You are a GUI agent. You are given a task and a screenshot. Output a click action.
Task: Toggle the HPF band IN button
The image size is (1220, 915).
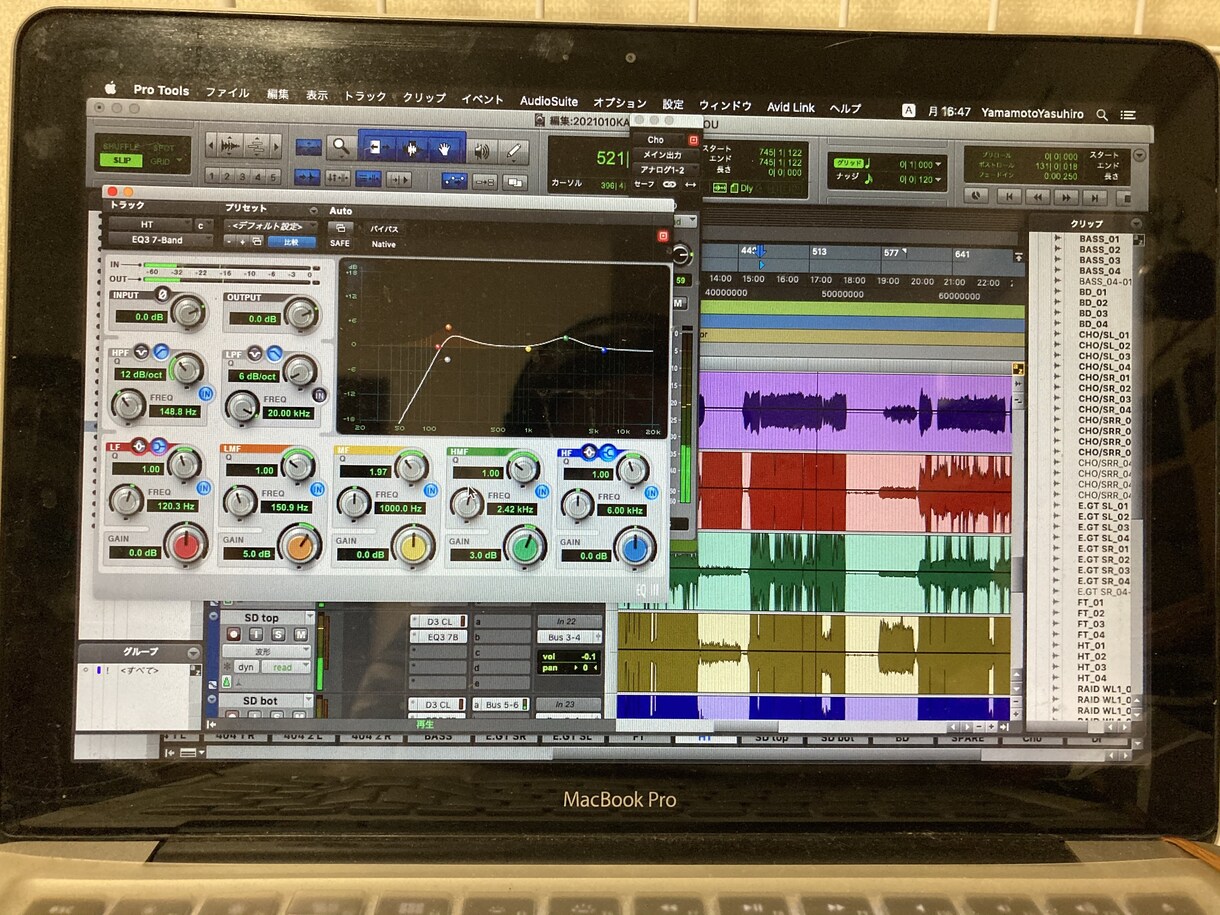(x=206, y=393)
